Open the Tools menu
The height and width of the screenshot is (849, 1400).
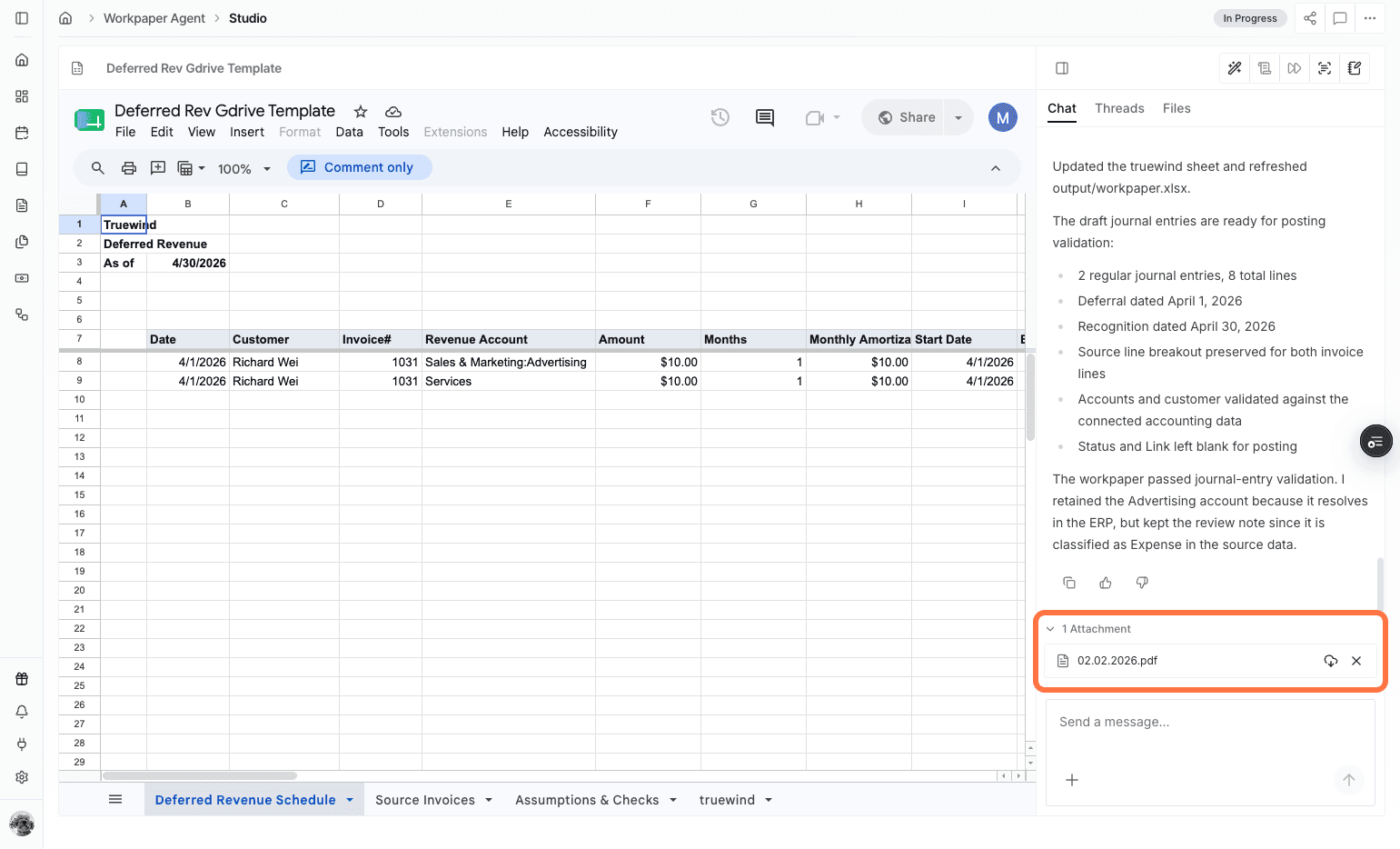[x=393, y=132]
